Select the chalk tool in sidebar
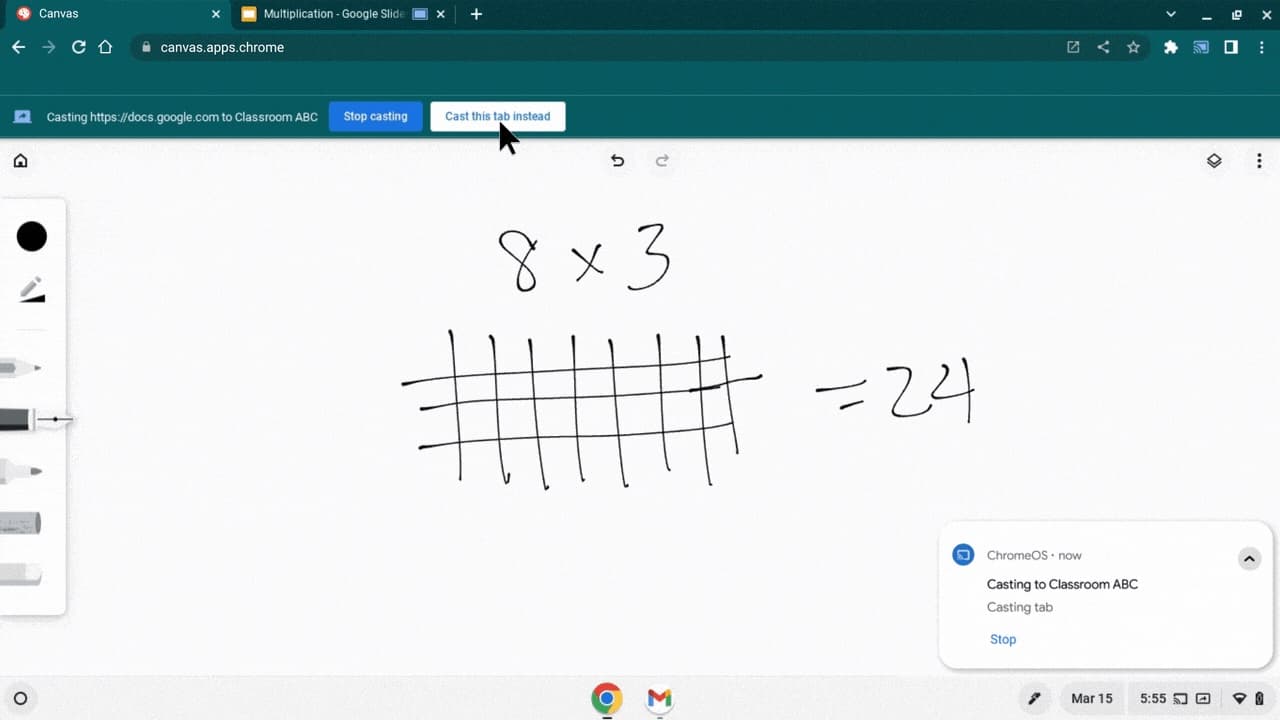Screen dimensions: 1280x720 pyautogui.click(x=20, y=523)
